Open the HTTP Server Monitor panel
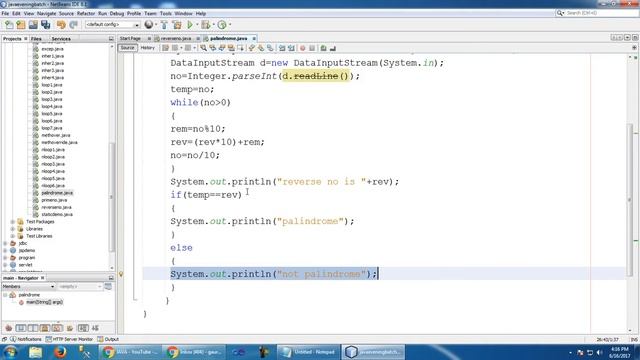The height and width of the screenshot is (360, 640). pos(69,339)
